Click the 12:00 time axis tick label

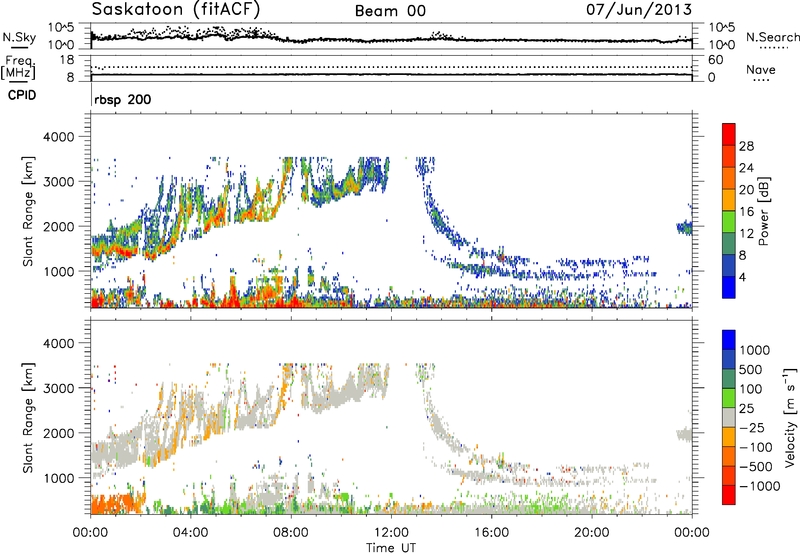pyautogui.click(x=391, y=533)
